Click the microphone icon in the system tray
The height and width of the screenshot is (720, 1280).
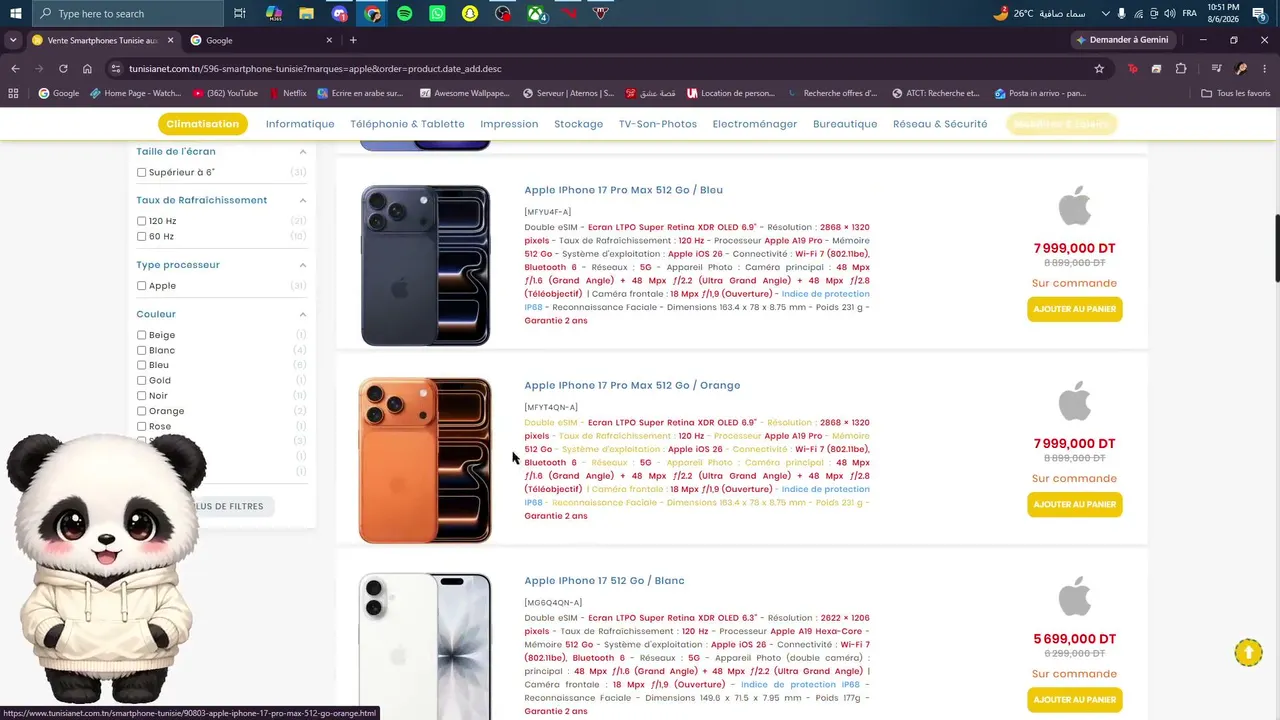(1121, 14)
